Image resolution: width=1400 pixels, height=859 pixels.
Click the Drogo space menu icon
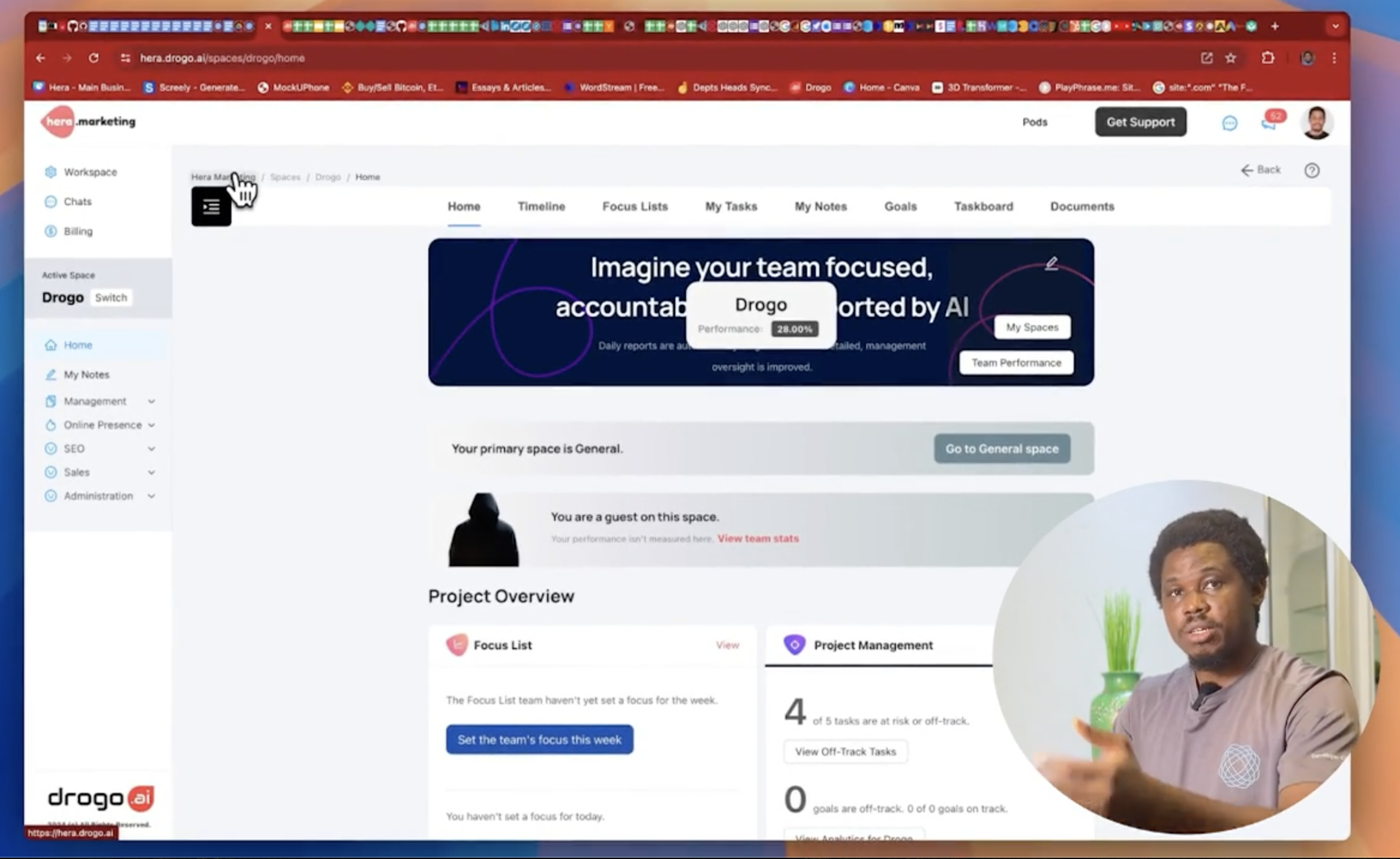pyautogui.click(x=210, y=206)
